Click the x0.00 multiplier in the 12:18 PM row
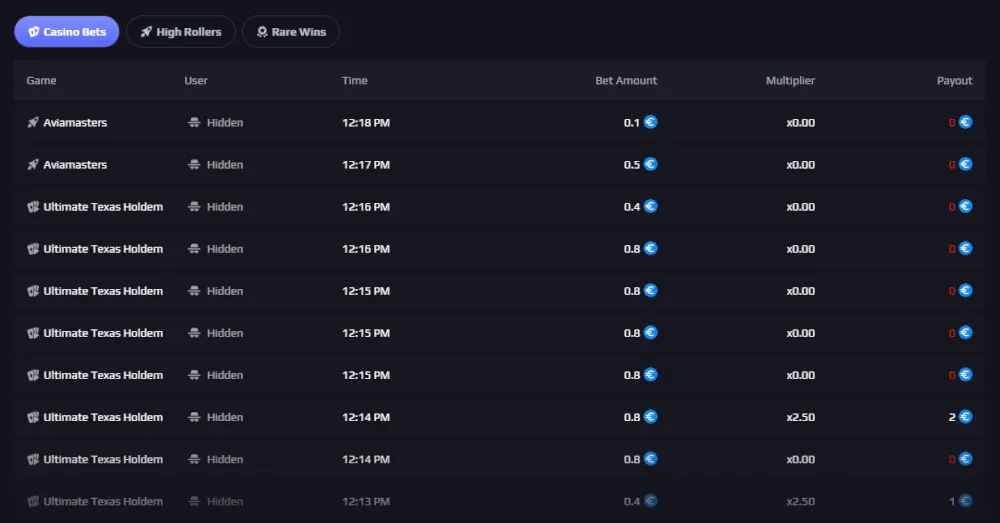Image resolution: width=1000 pixels, height=523 pixels. 800,122
